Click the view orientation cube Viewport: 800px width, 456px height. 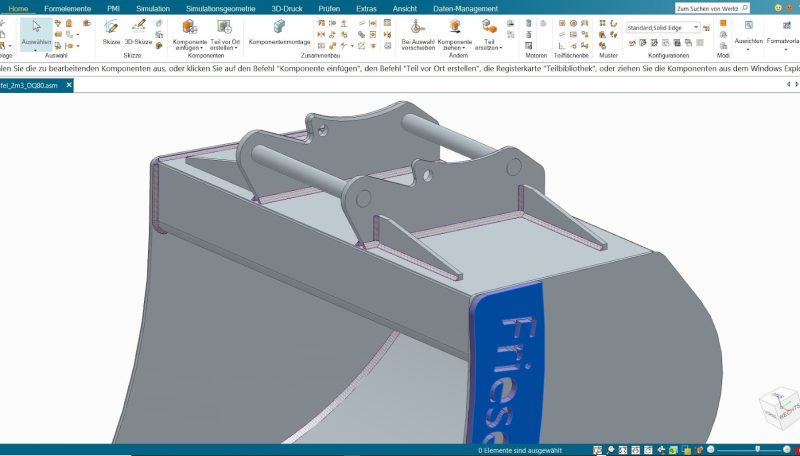coord(779,407)
